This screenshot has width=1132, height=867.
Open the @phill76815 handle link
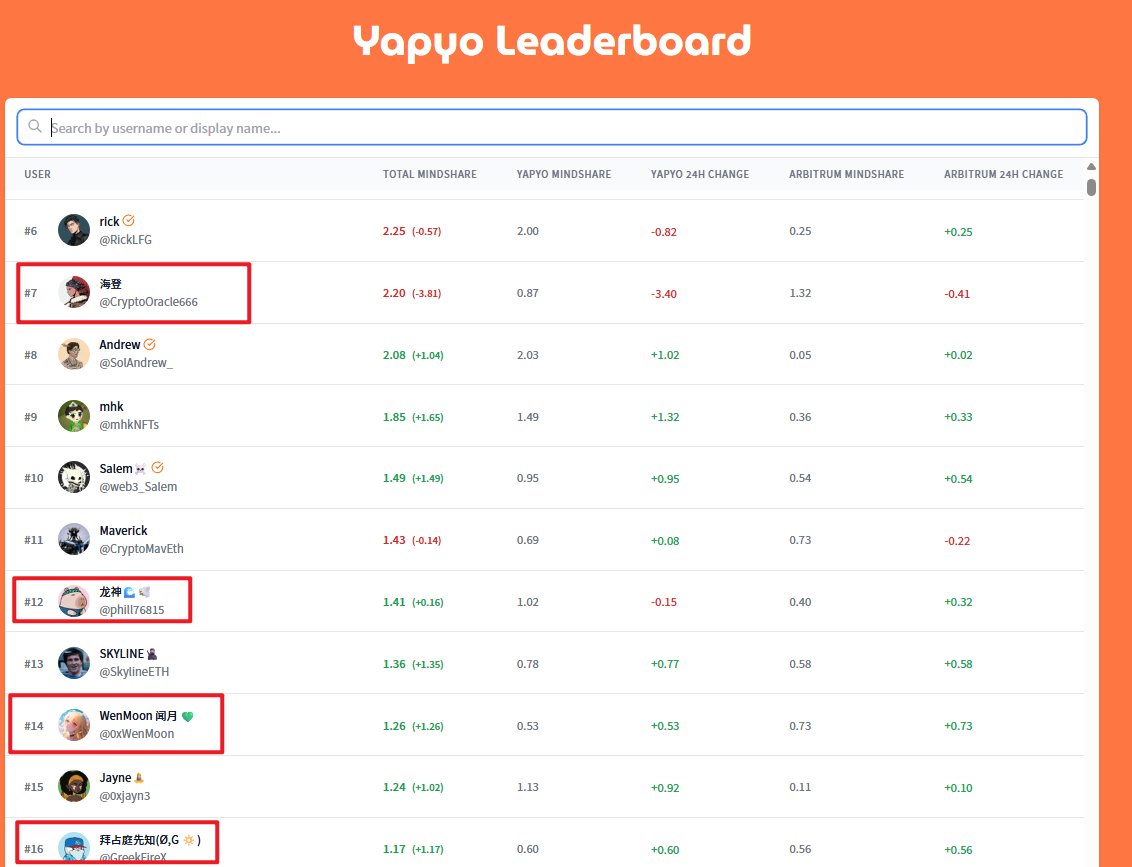(131, 610)
